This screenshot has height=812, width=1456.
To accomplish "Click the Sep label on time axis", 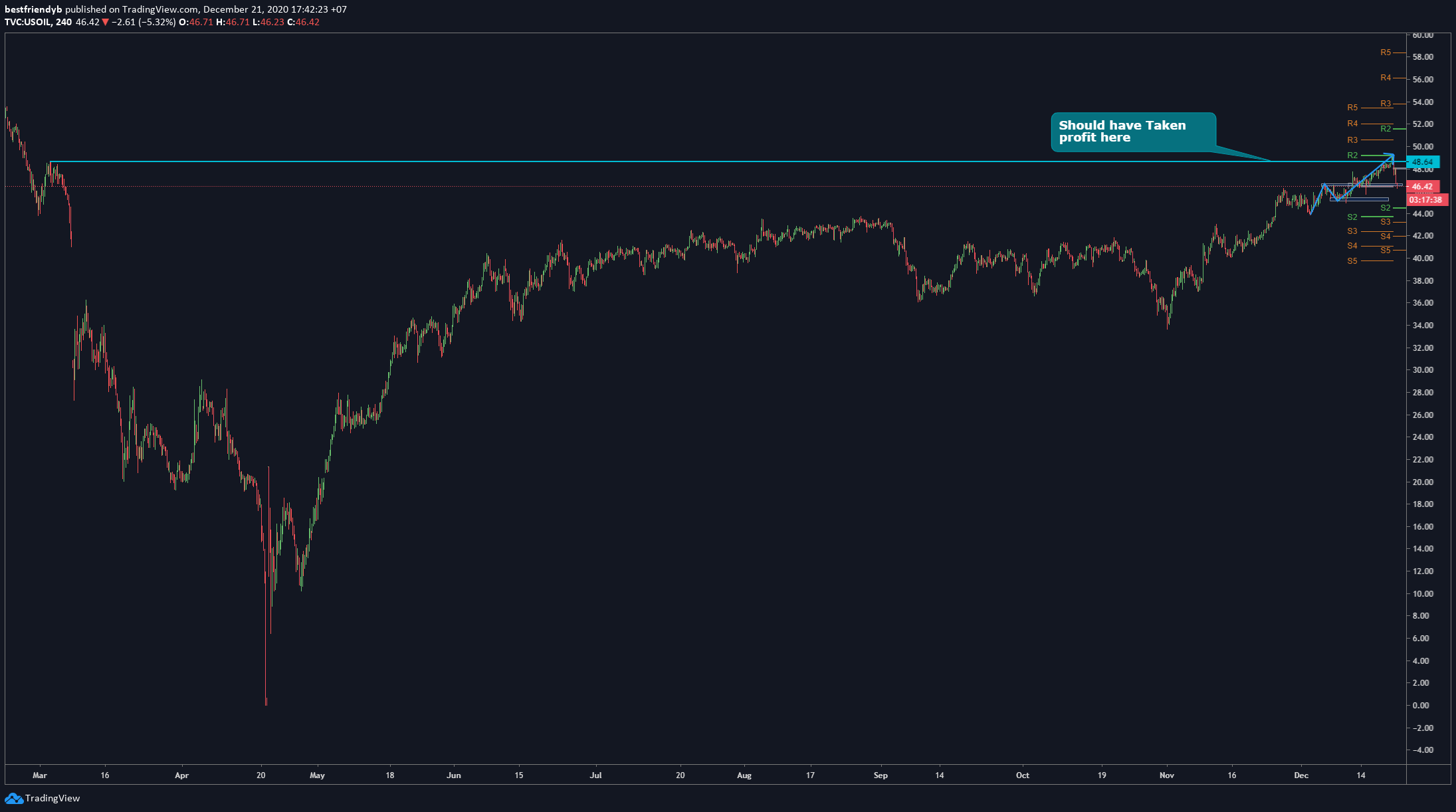I will [881, 775].
